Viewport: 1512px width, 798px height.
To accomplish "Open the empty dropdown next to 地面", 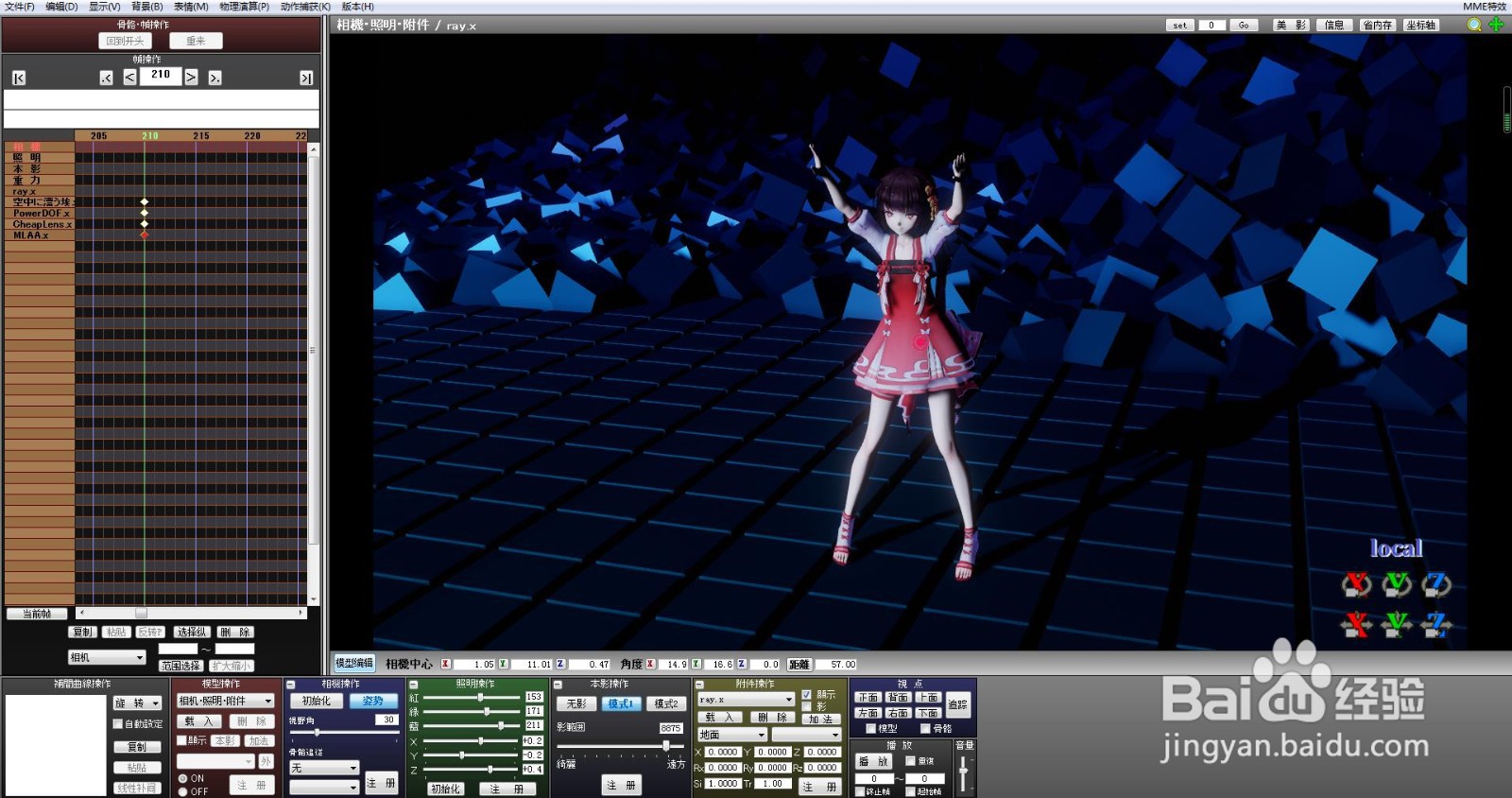I will (806, 735).
